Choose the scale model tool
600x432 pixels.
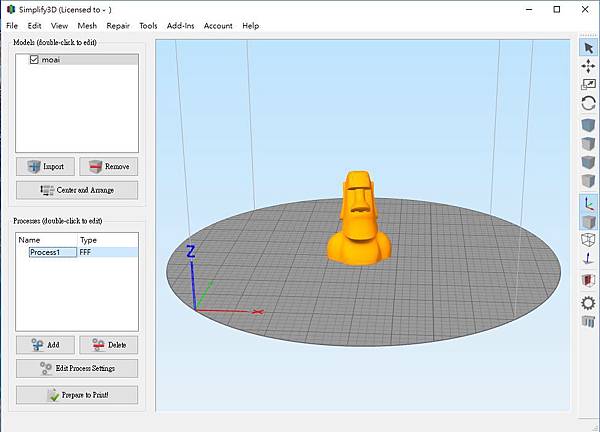point(588,84)
